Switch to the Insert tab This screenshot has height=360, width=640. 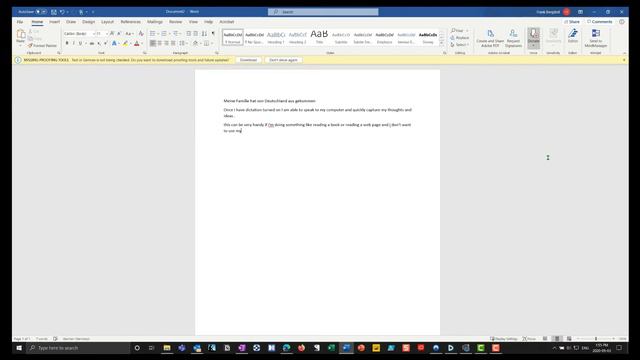(54, 22)
